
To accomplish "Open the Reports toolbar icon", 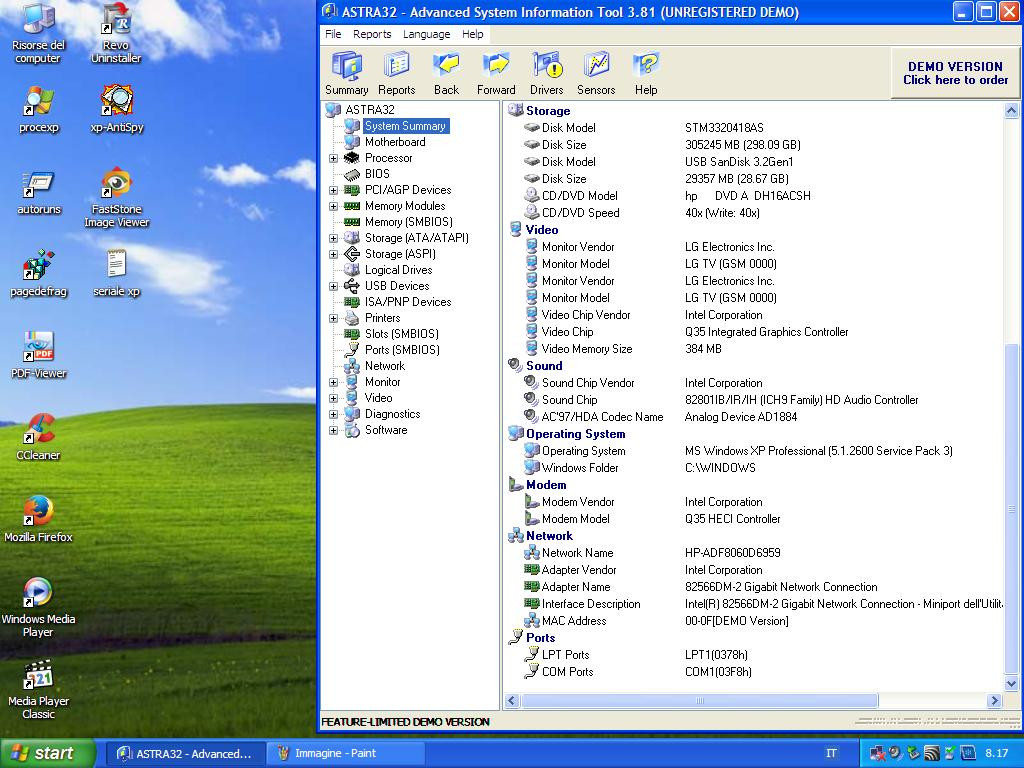I will point(396,73).
